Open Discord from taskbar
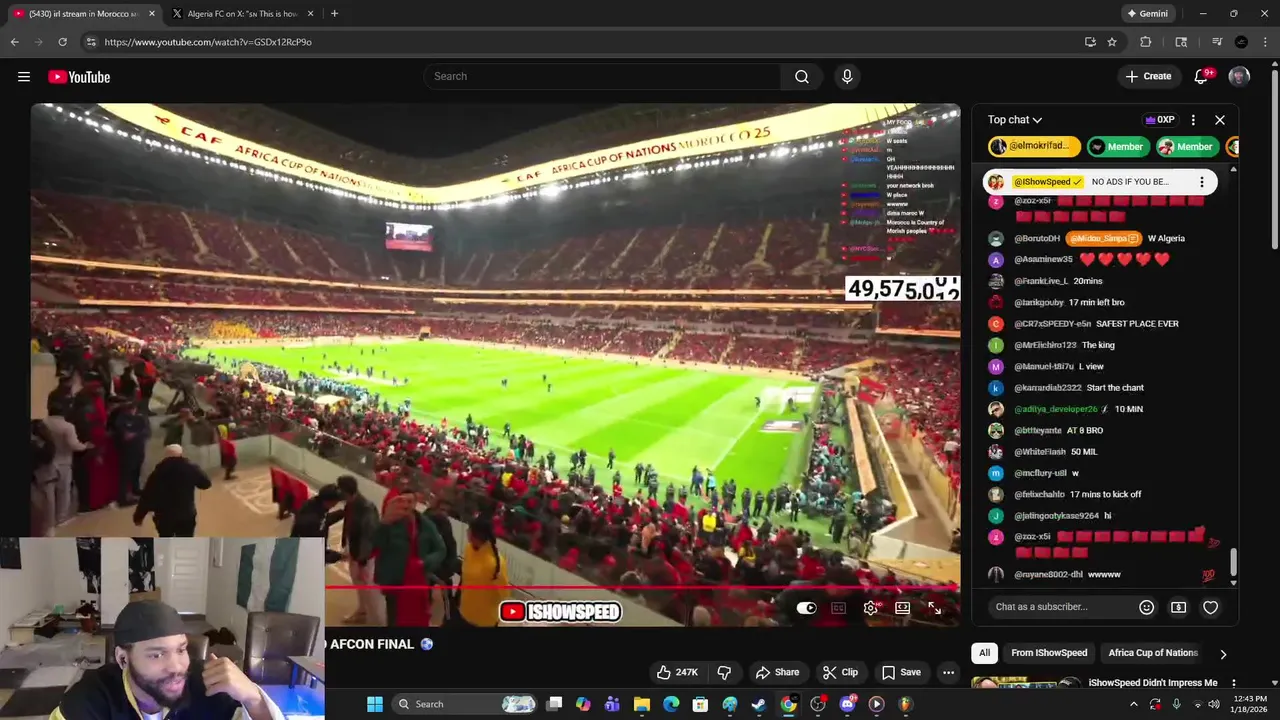This screenshot has height=720, width=1280. pyautogui.click(x=847, y=704)
